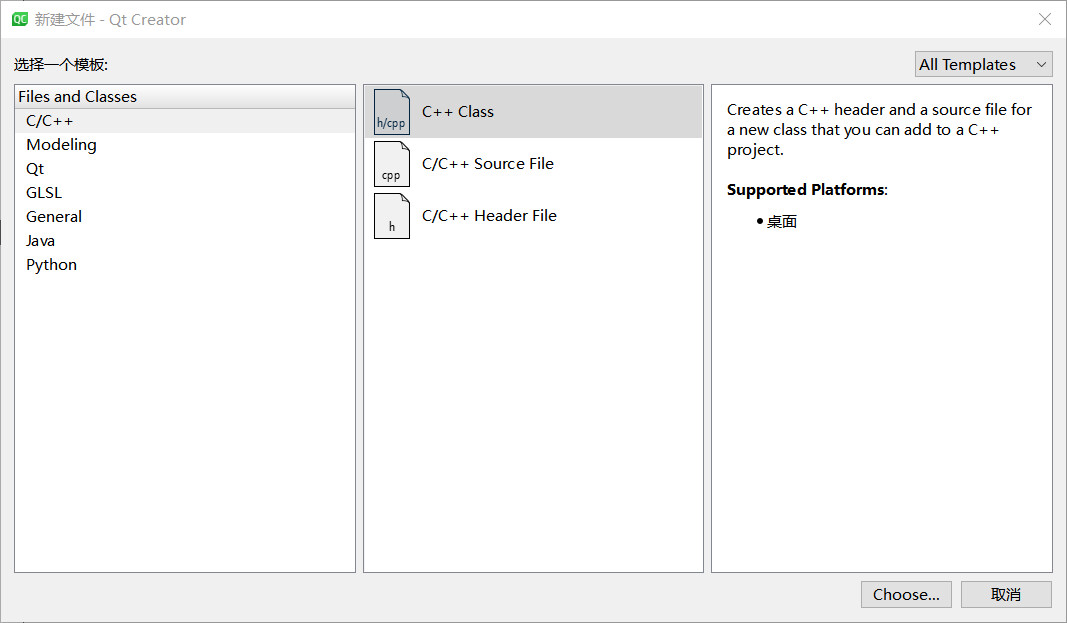Click the Files and Classes header
Screen dimensions: 1067x623
click(78, 97)
